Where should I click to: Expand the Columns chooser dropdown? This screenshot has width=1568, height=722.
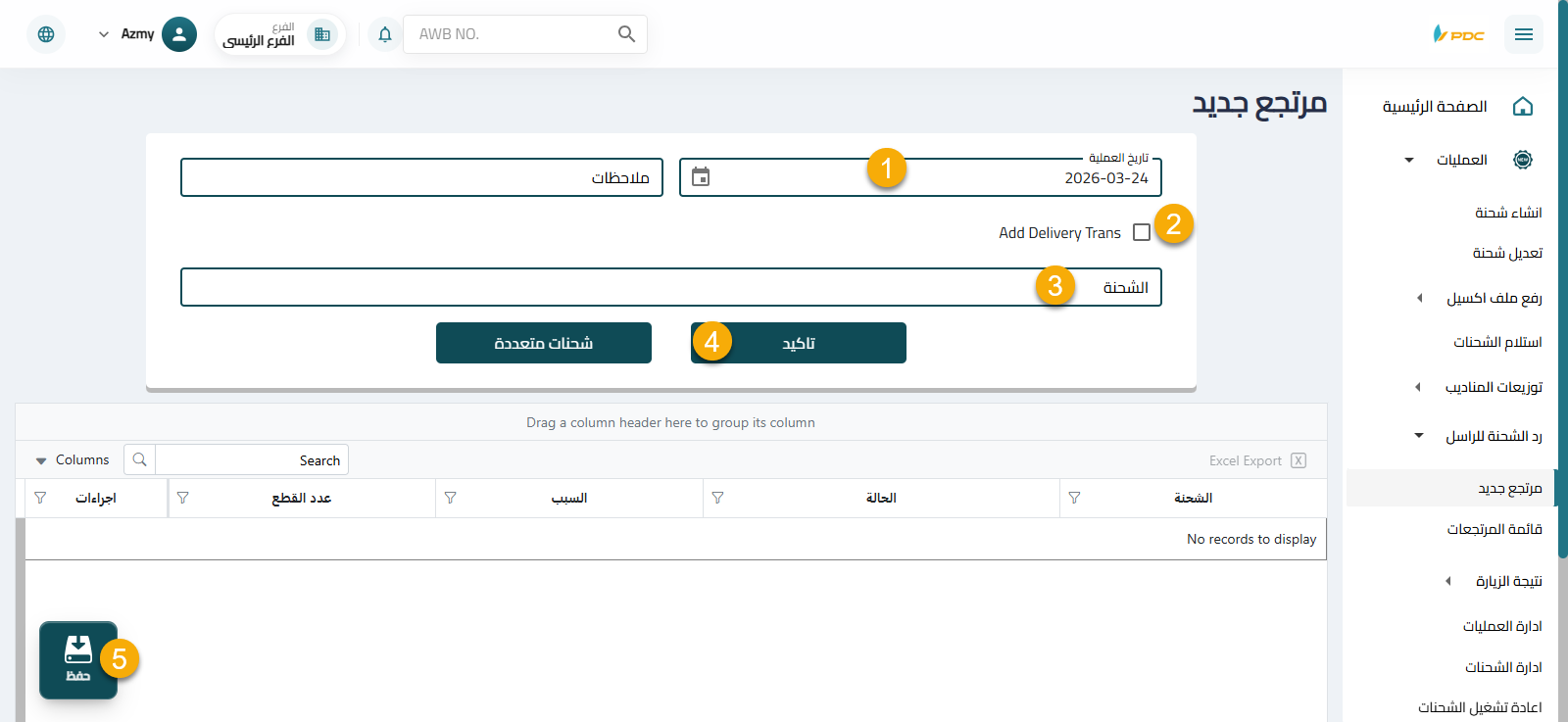click(73, 460)
